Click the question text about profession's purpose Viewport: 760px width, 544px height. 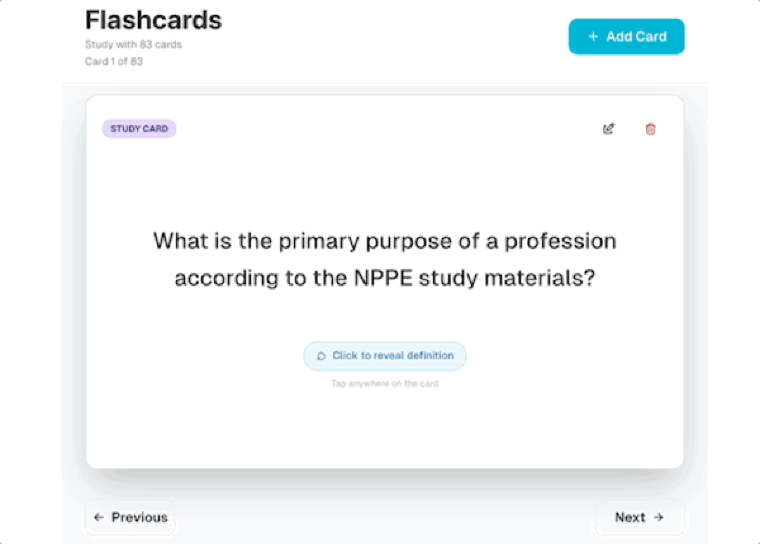pyautogui.click(x=385, y=241)
